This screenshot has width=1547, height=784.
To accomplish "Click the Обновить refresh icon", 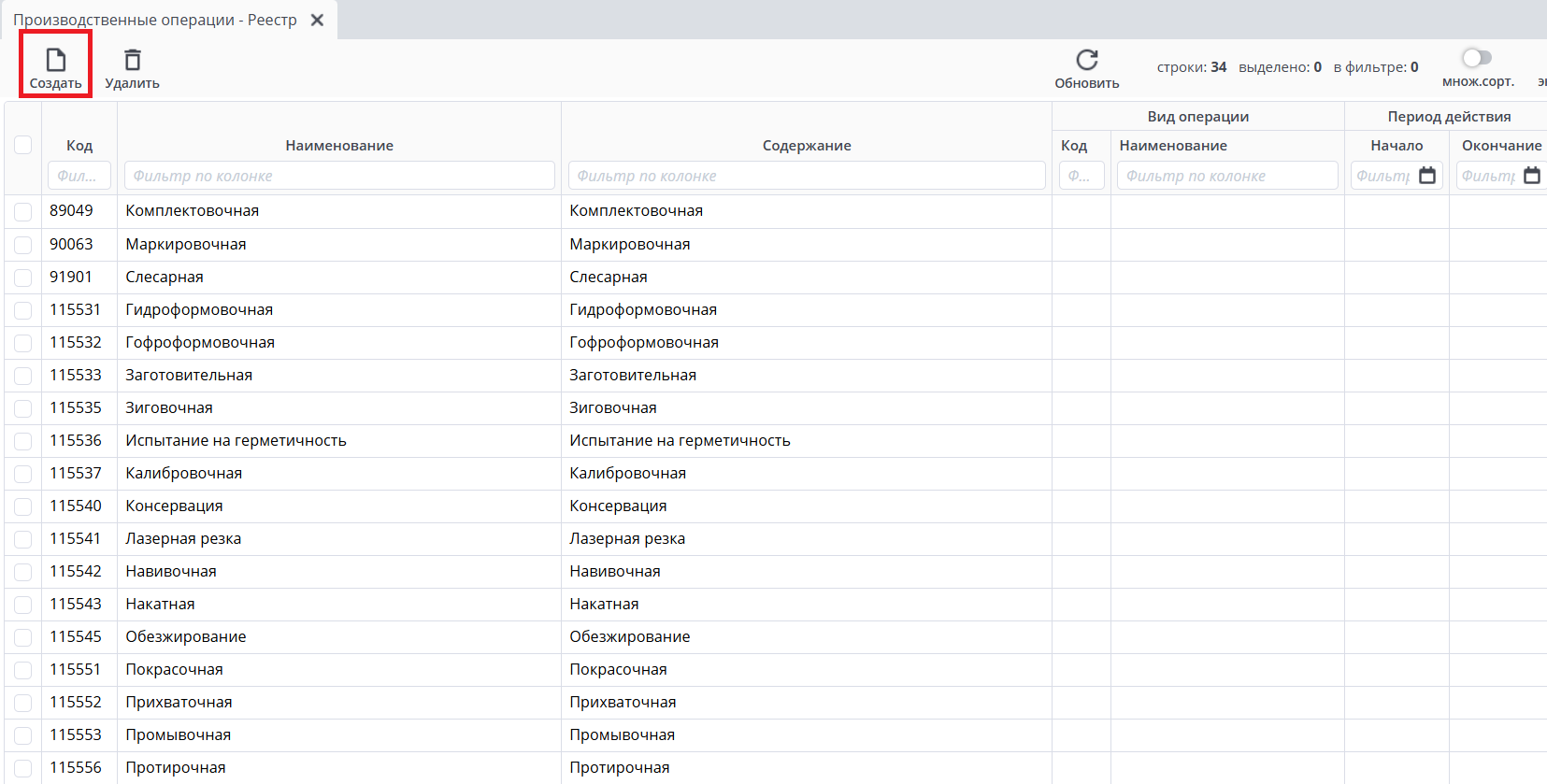I will point(1086,61).
